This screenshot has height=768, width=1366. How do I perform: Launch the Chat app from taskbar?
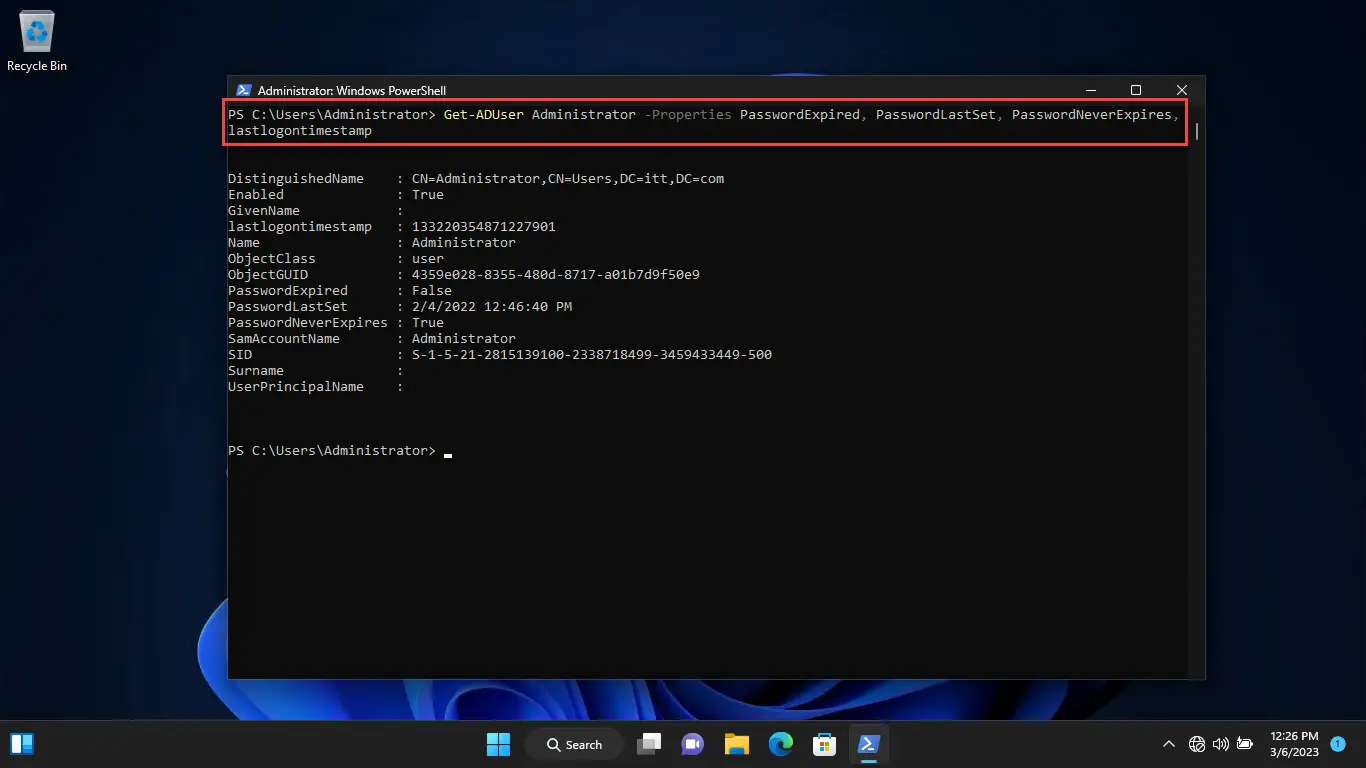pos(693,744)
